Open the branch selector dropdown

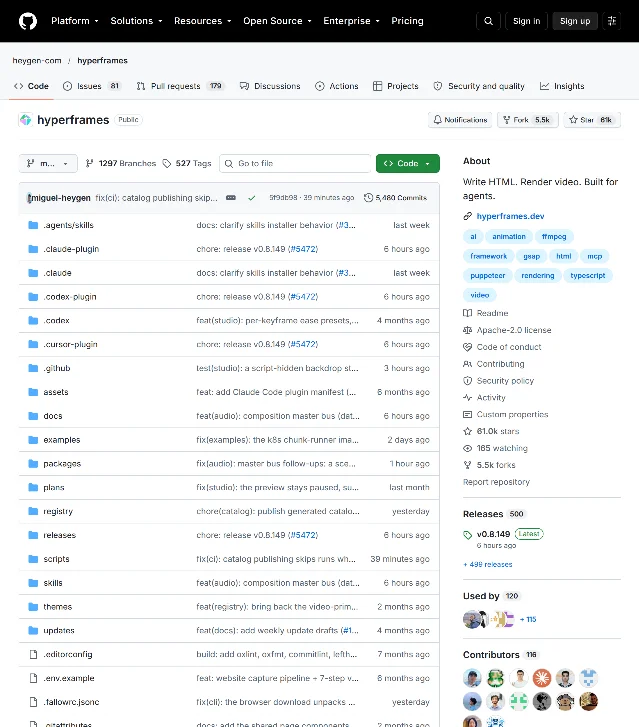pos(48,164)
